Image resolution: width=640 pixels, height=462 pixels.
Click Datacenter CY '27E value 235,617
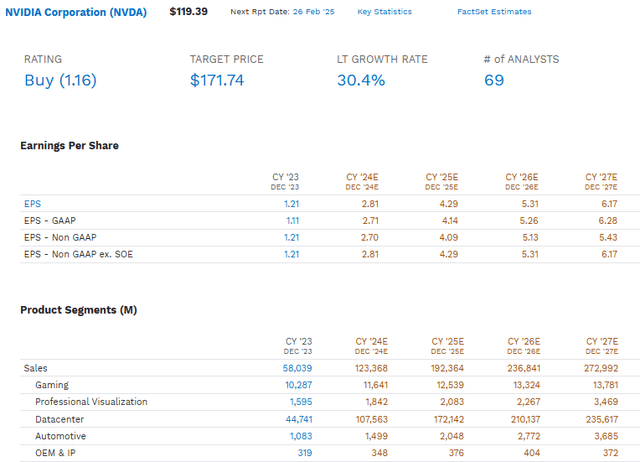[x=602, y=419]
